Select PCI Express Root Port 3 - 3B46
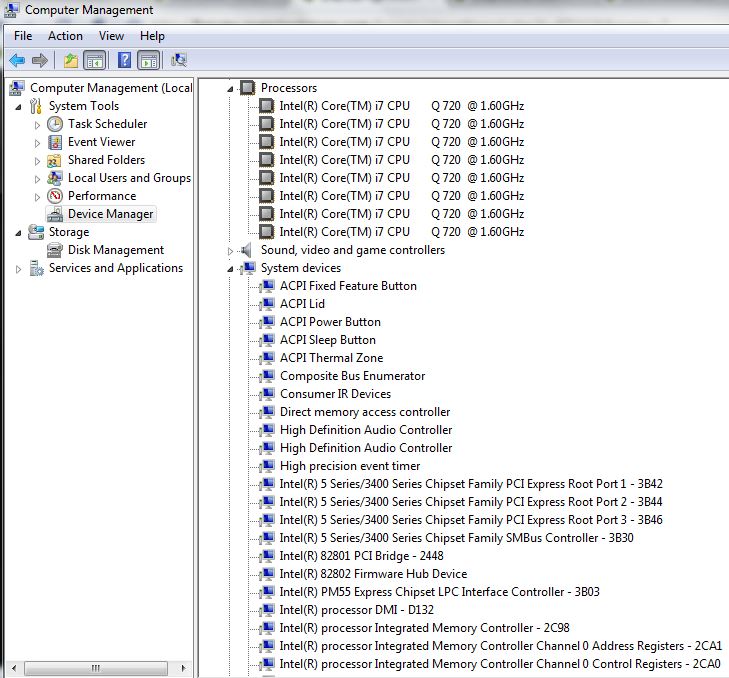 tap(471, 520)
